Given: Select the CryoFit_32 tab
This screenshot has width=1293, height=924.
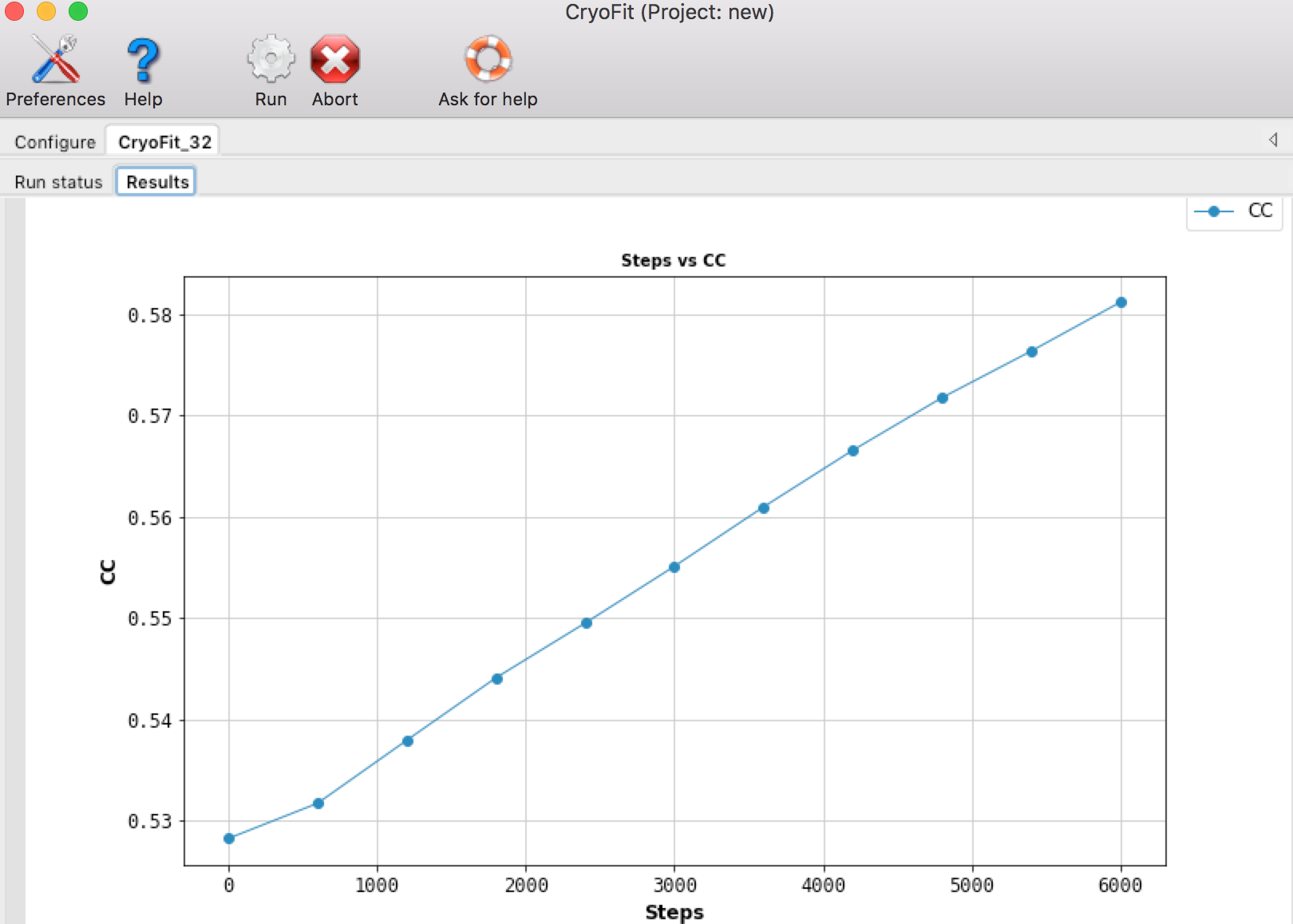Looking at the screenshot, I should click(164, 140).
